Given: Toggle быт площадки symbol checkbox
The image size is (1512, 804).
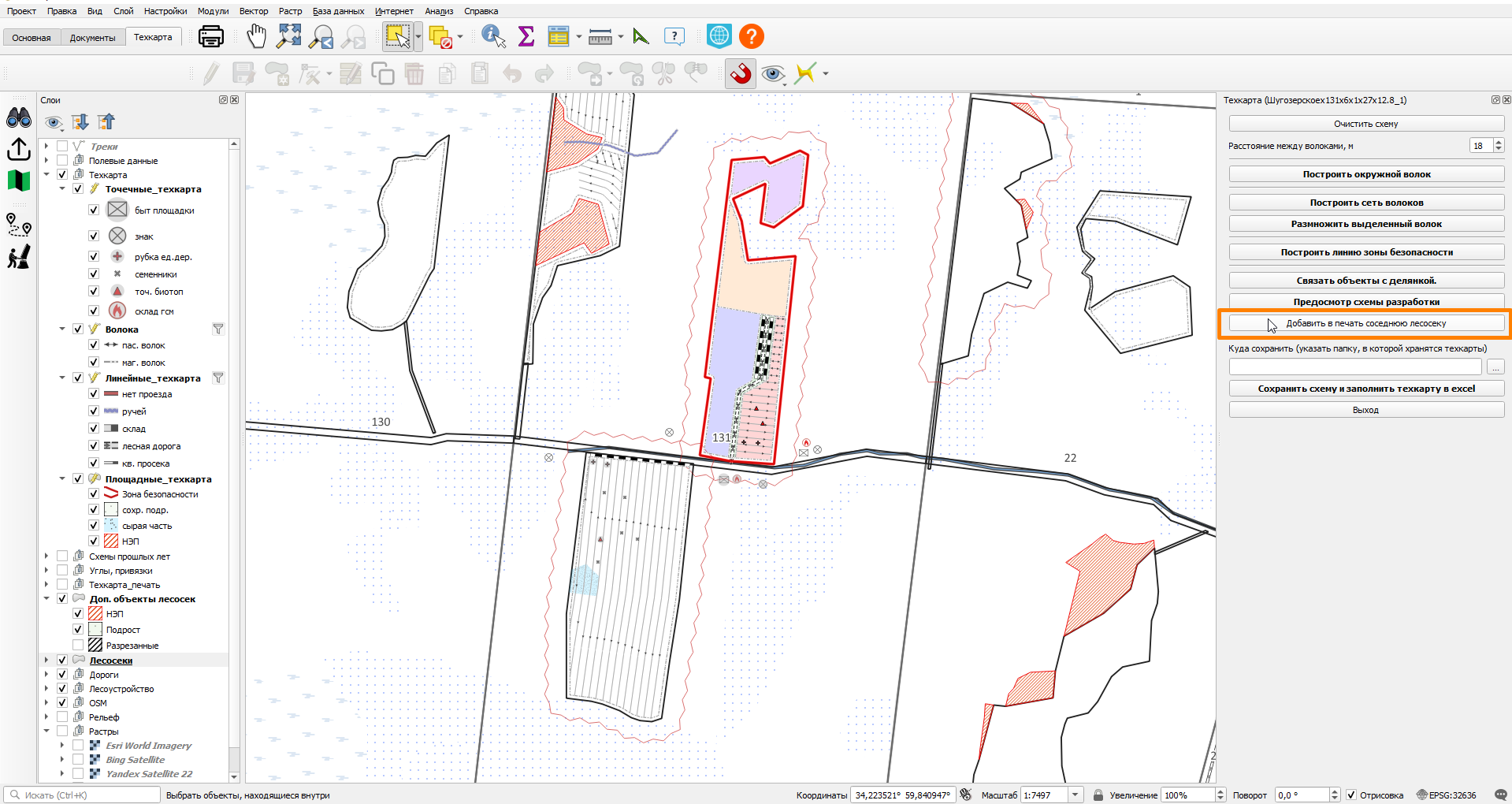Looking at the screenshot, I should [94, 210].
